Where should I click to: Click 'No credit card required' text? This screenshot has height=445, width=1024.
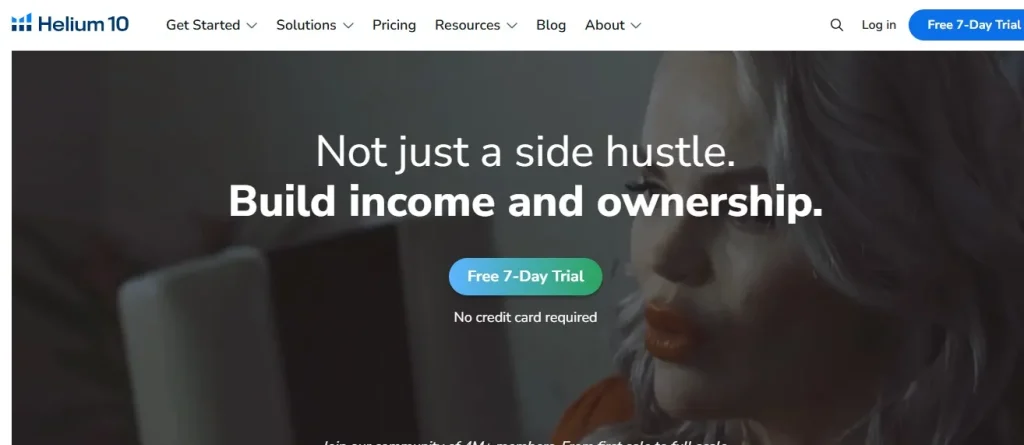[525, 318]
